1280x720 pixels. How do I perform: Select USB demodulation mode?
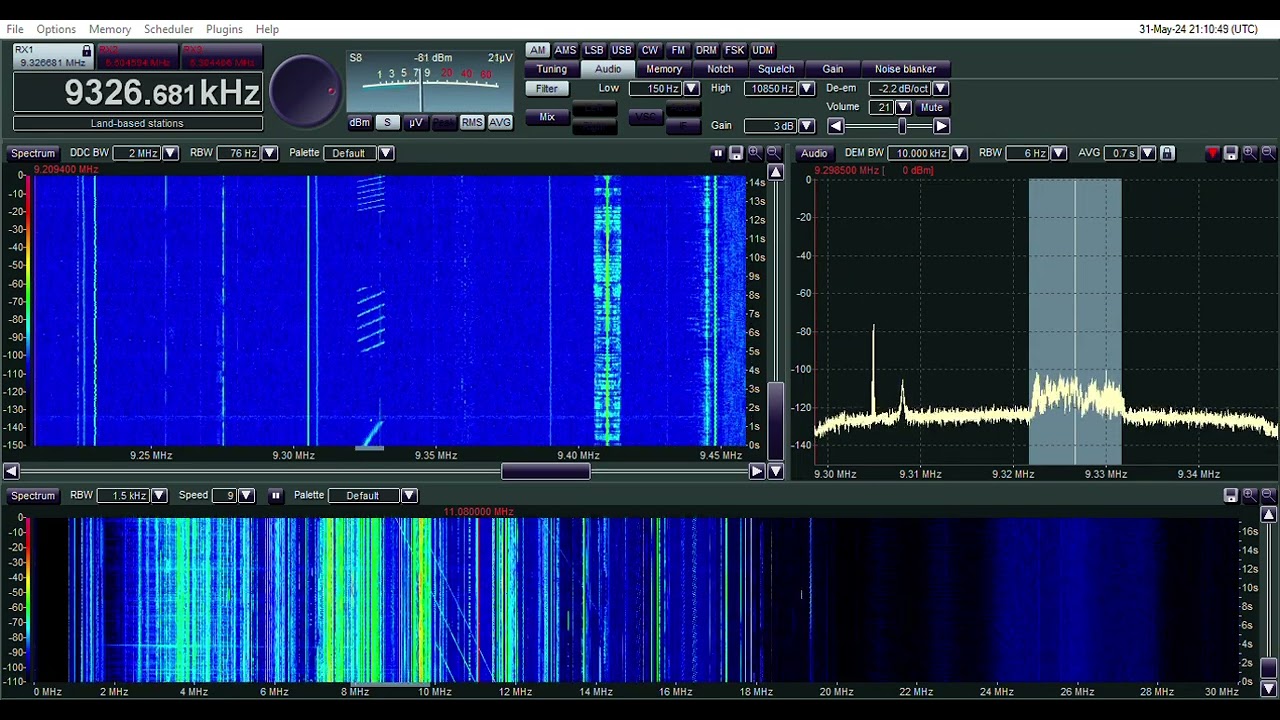[622, 50]
